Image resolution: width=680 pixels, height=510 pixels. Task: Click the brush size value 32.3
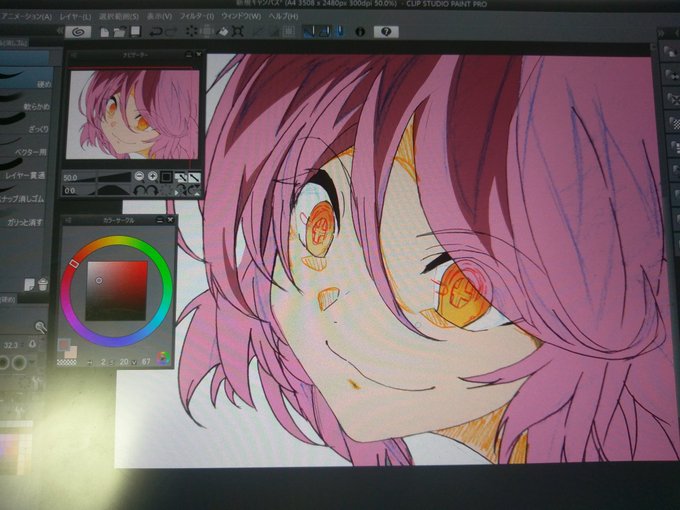pyautogui.click(x=10, y=345)
